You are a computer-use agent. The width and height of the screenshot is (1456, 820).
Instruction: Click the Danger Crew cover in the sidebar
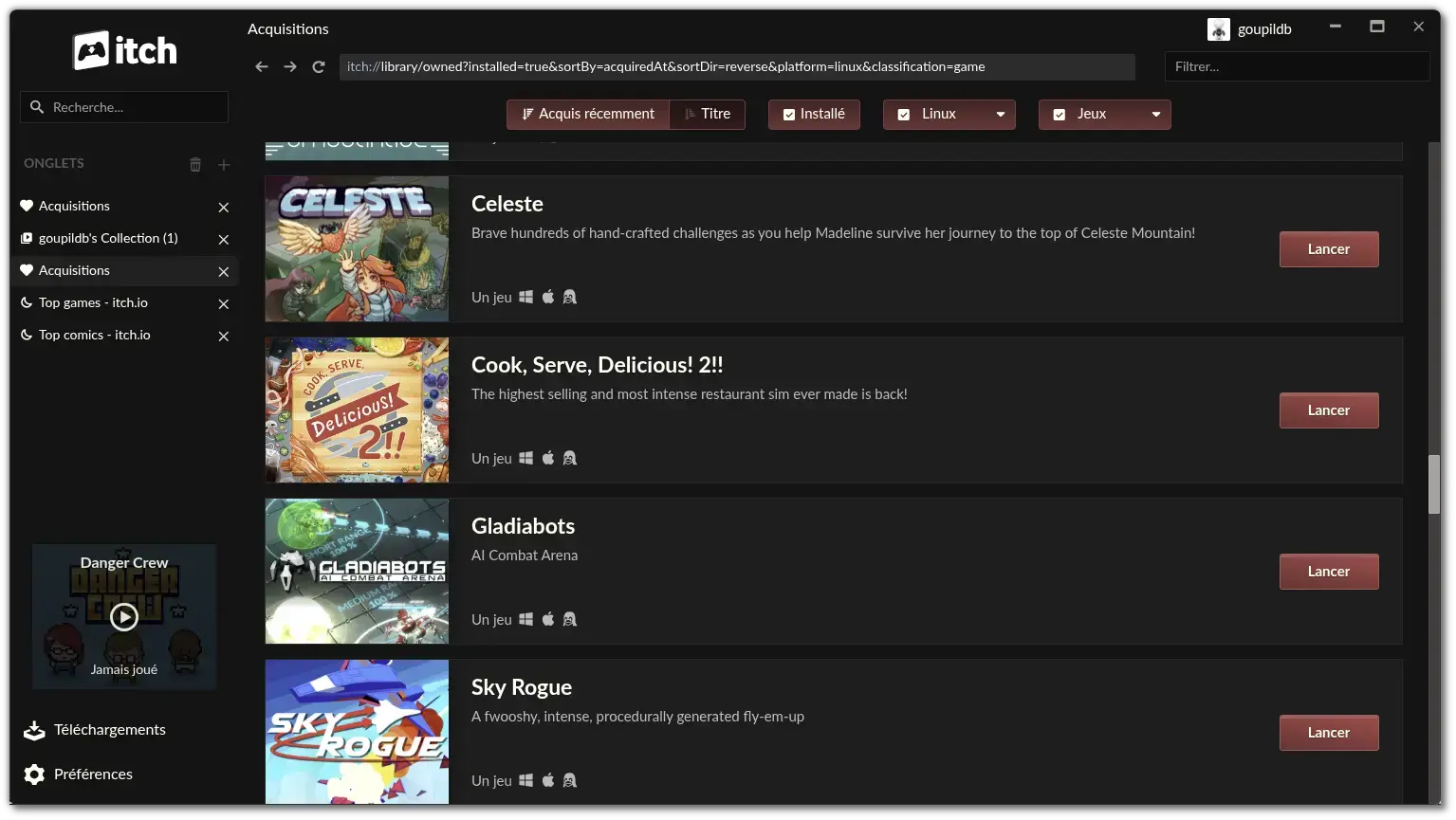pyautogui.click(x=124, y=616)
